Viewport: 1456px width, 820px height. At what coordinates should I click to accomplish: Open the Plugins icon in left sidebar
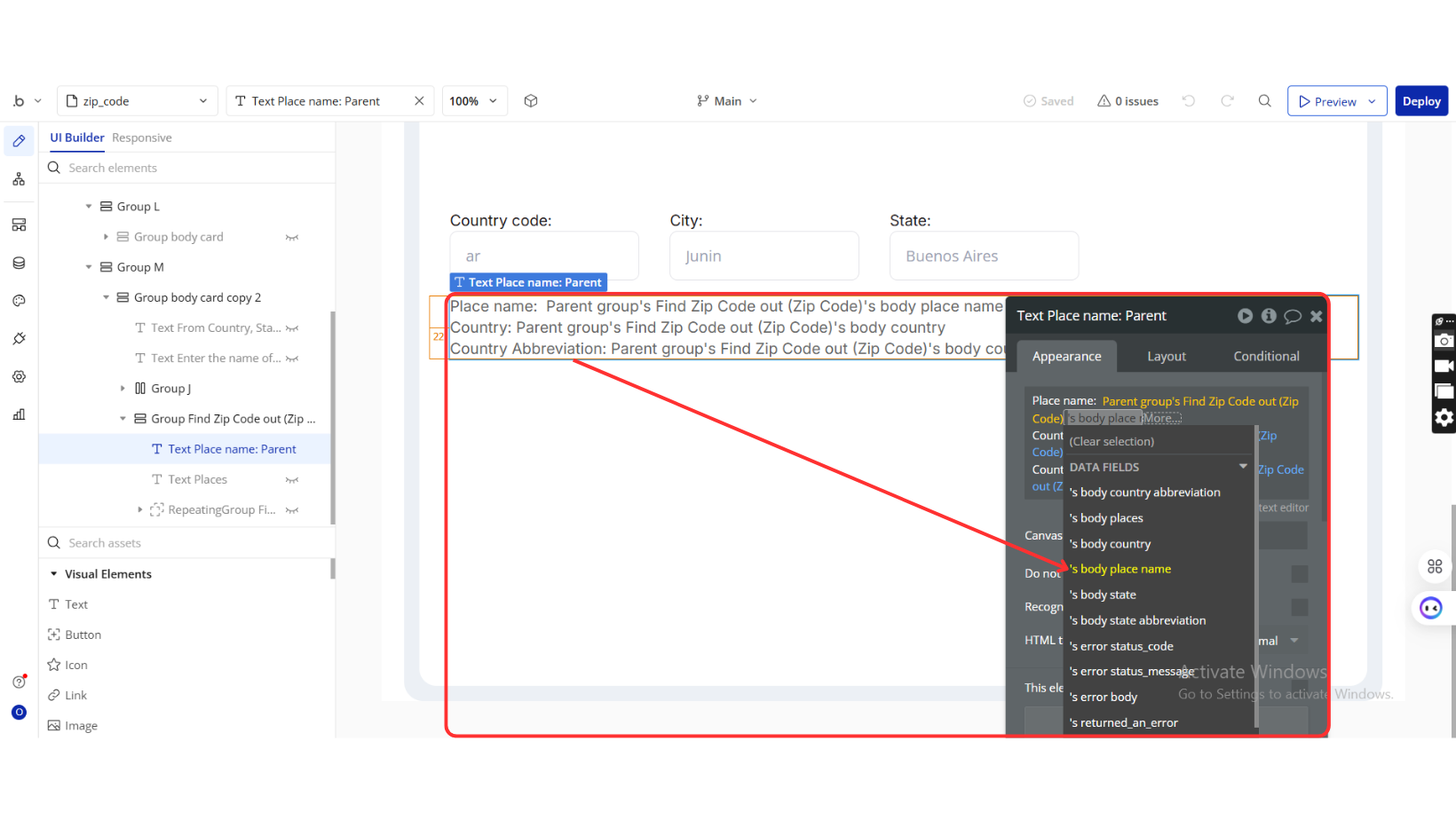19,339
